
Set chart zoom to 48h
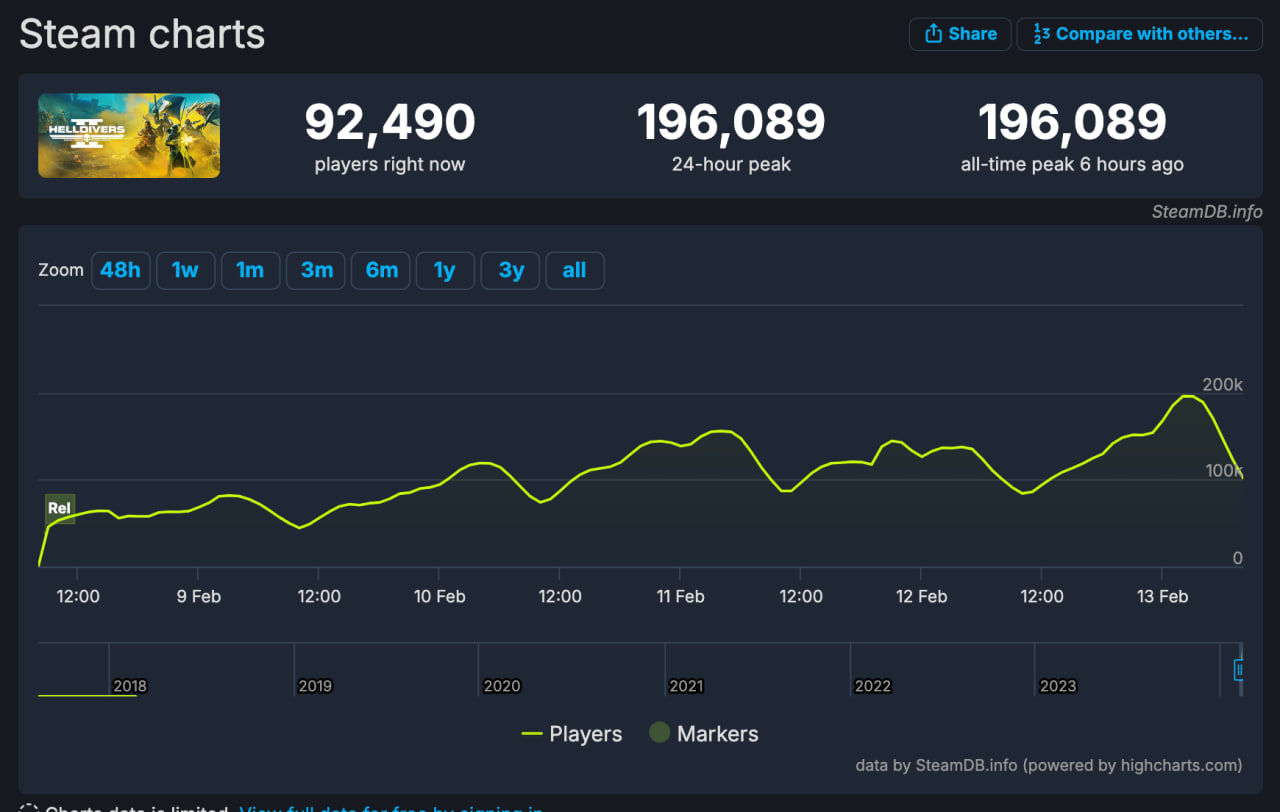(121, 270)
